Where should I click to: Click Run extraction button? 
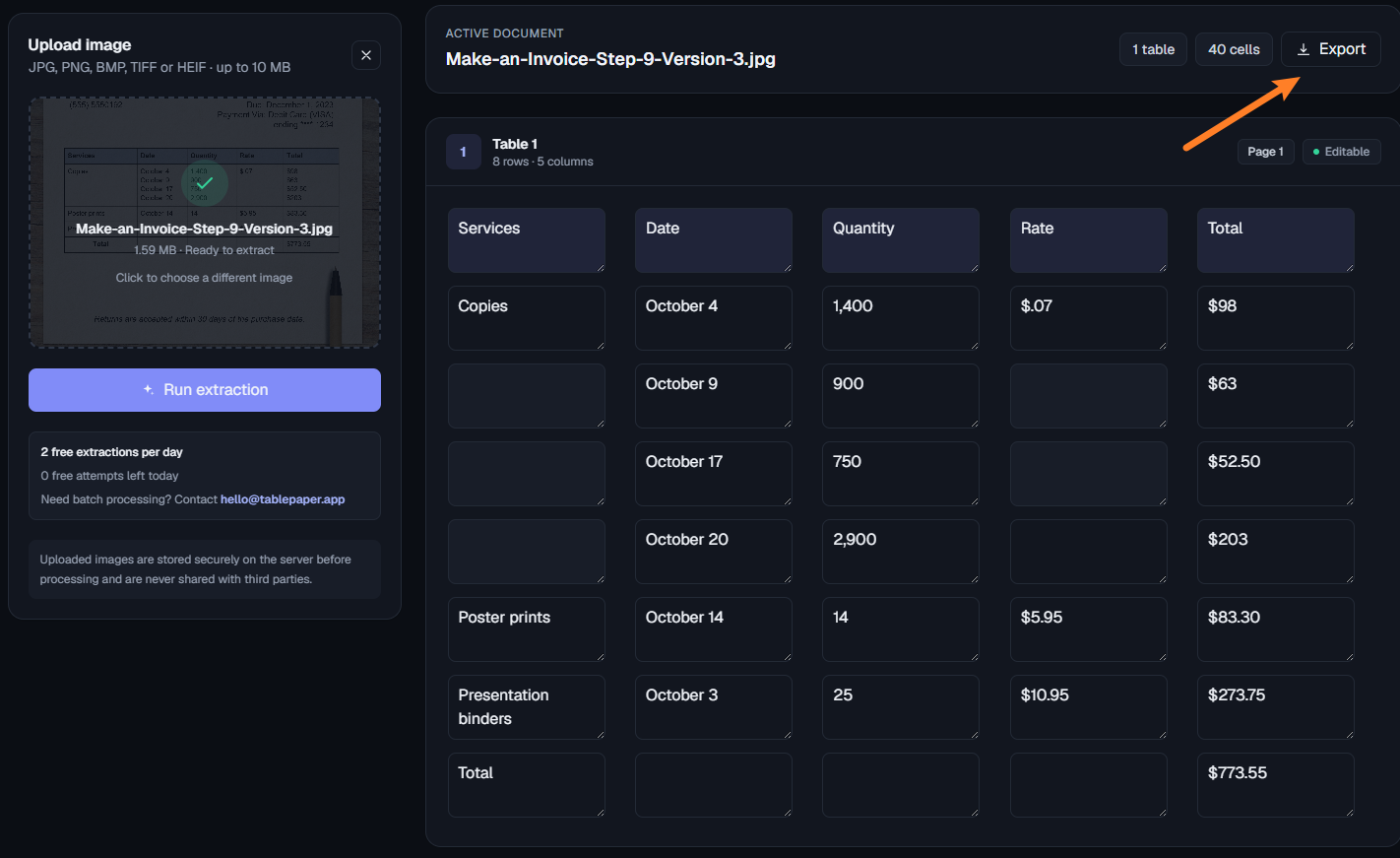point(205,390)
